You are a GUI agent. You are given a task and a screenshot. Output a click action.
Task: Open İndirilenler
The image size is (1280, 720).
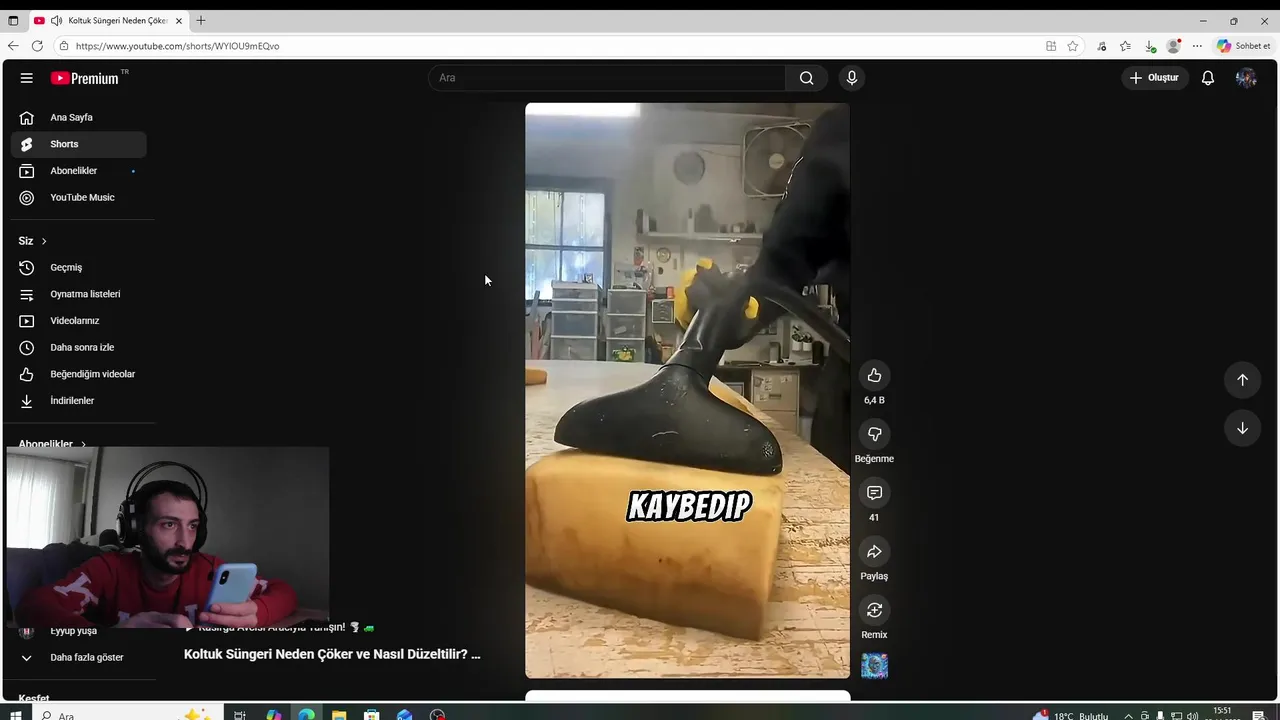[x=79, y=401]
